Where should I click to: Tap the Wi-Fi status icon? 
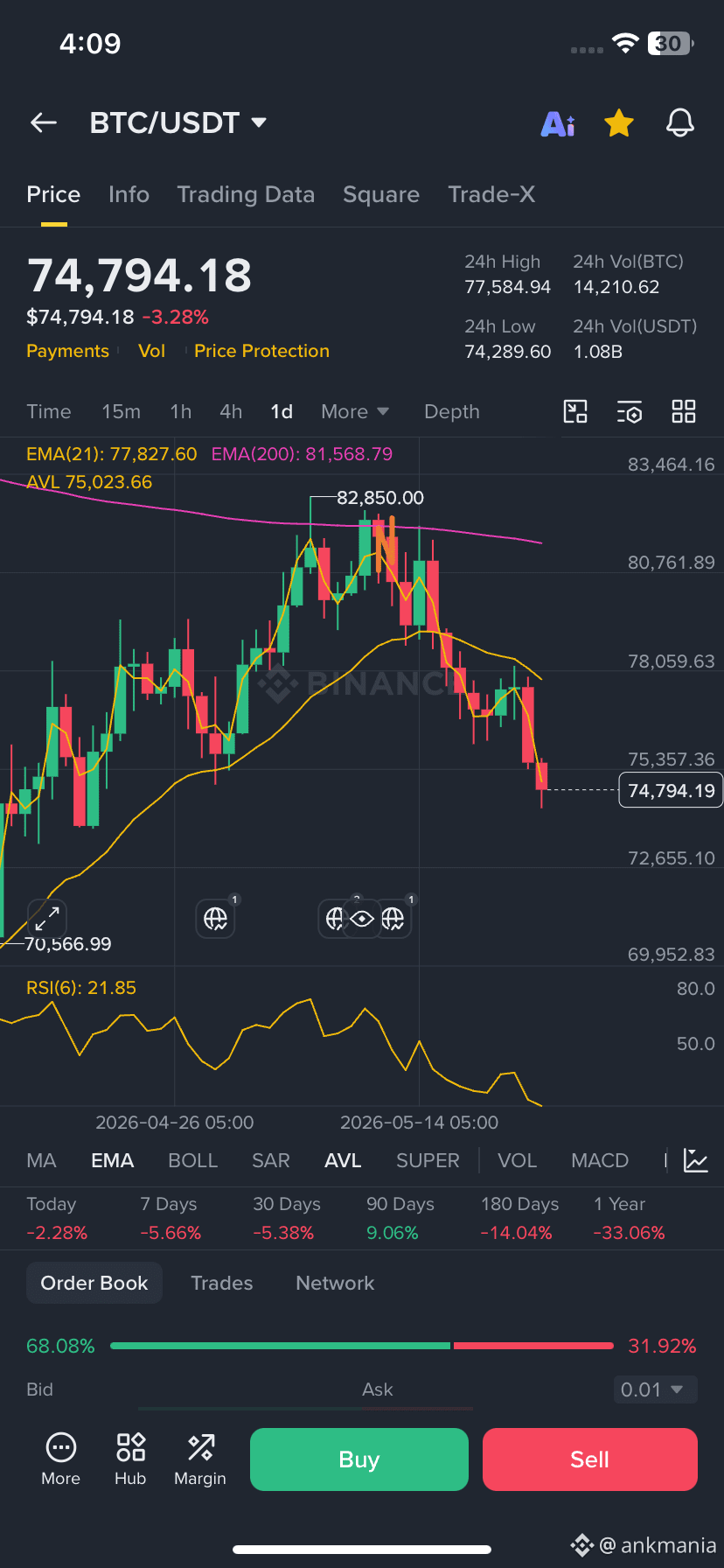(626, 44)
